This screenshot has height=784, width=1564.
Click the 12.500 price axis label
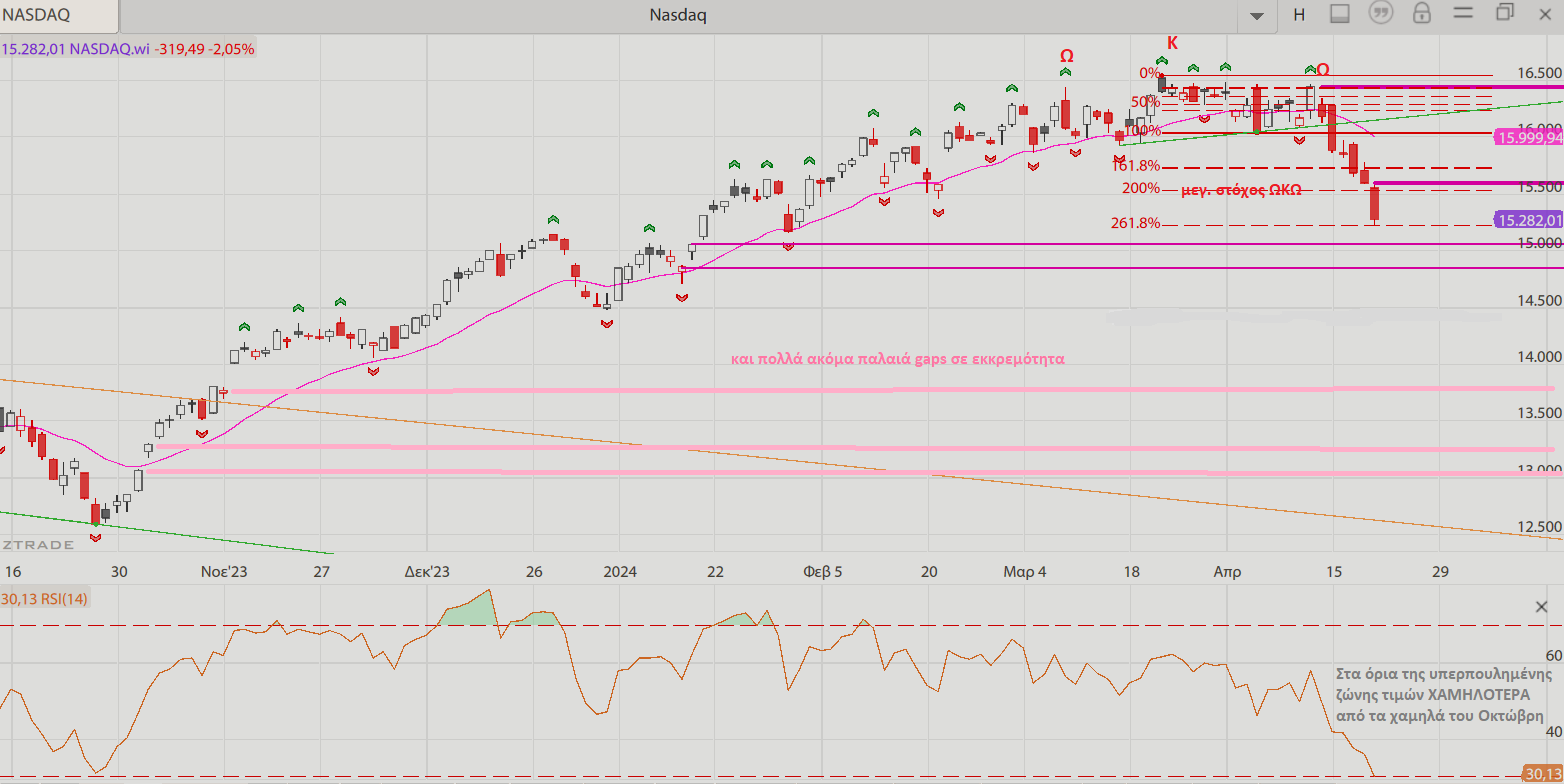1539,527
